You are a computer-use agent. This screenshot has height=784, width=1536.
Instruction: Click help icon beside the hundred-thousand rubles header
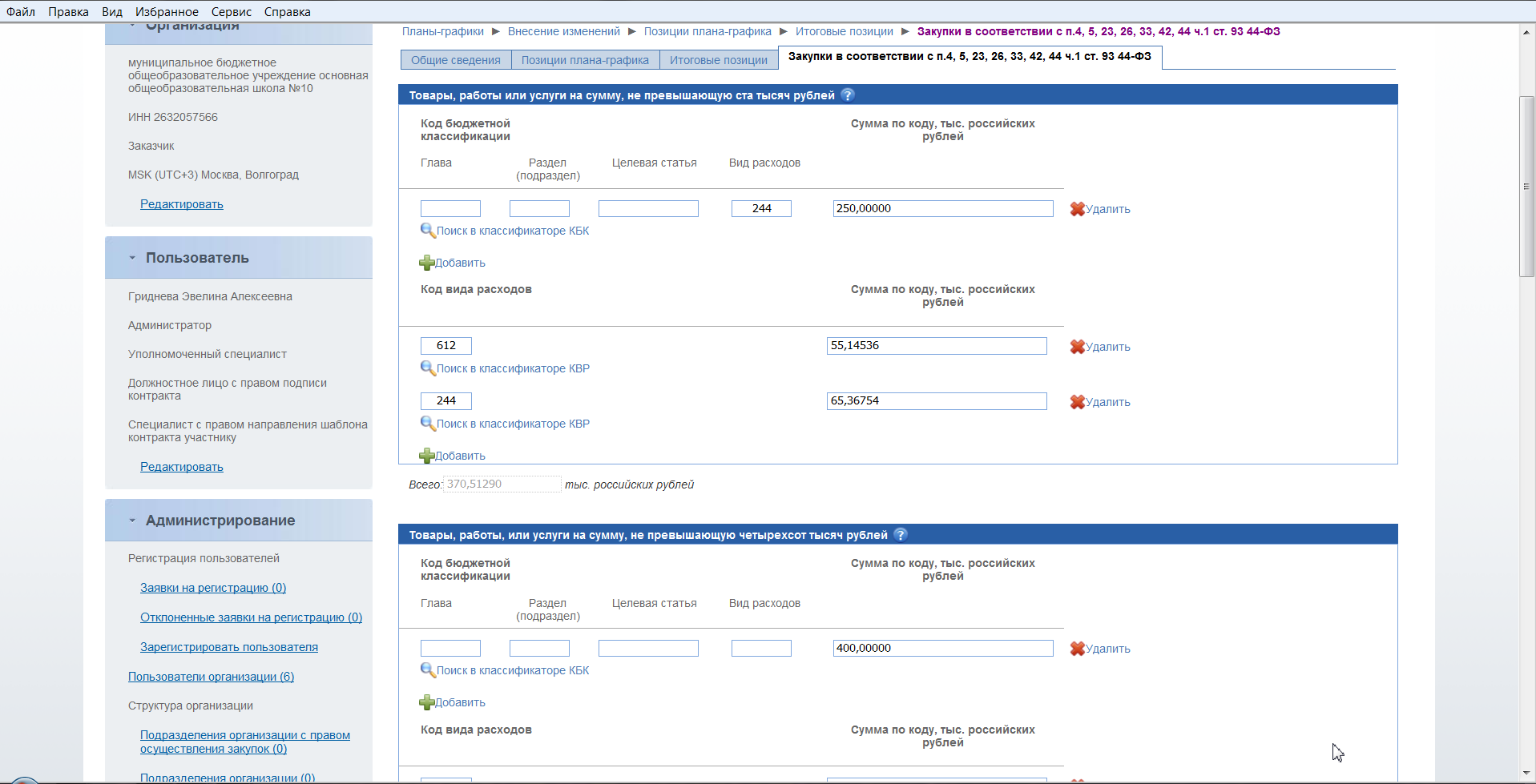click(x=848, y=95)
